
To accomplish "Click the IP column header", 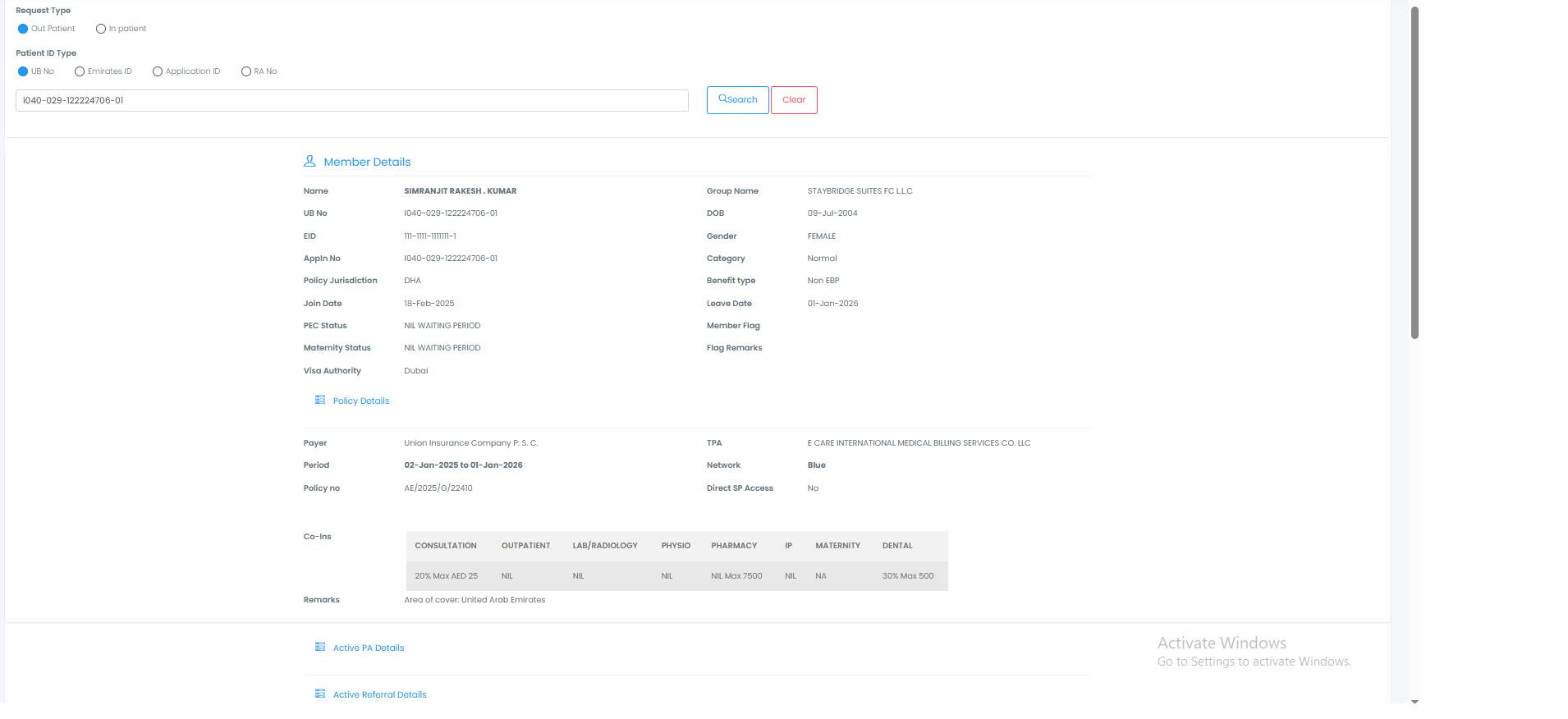I will click(x=788, y=546).
